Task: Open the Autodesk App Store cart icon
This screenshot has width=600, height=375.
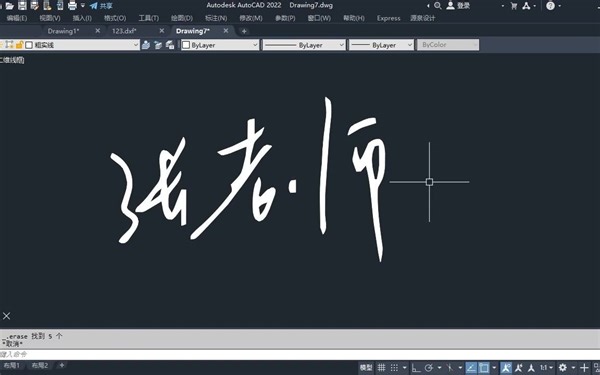Action: point(514,6)
